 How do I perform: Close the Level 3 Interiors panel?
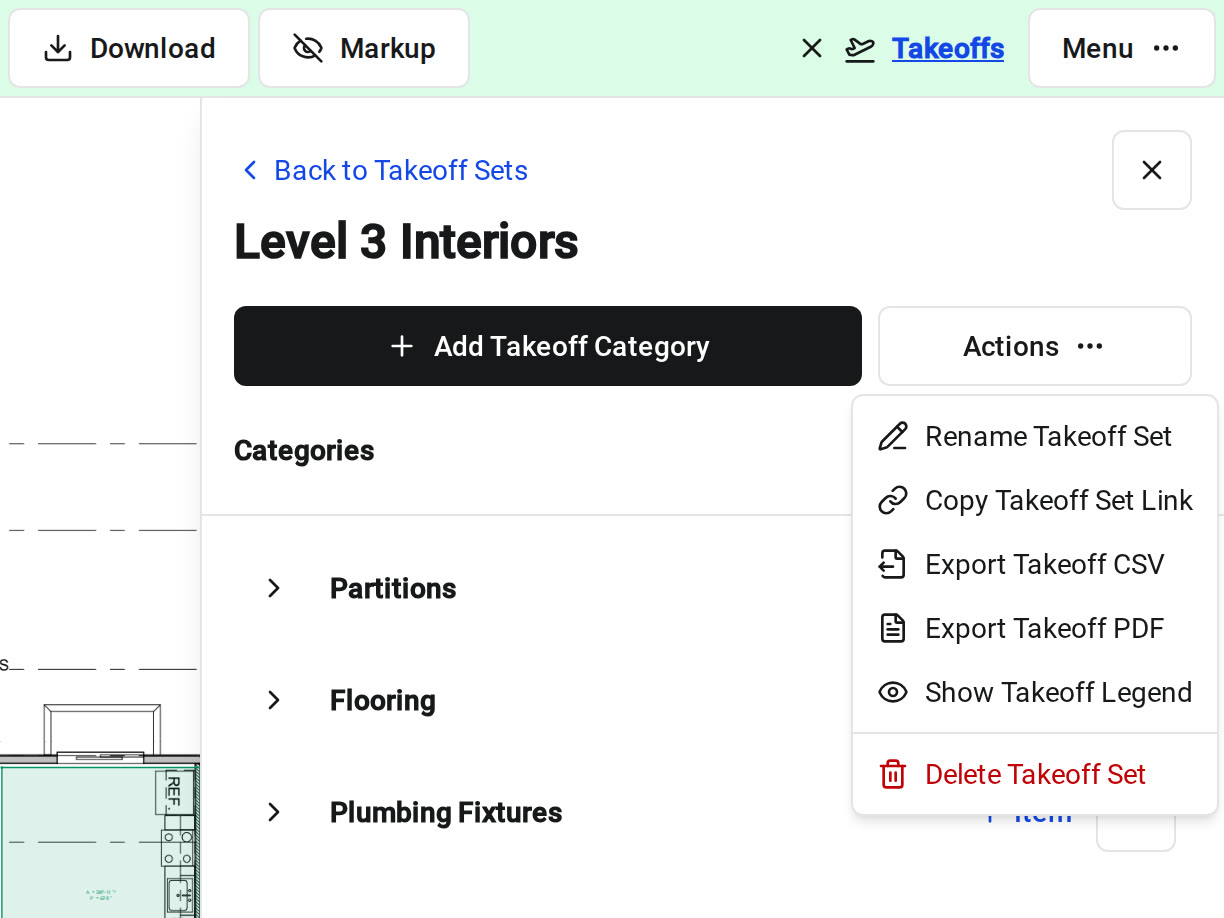pos(1152,170)
